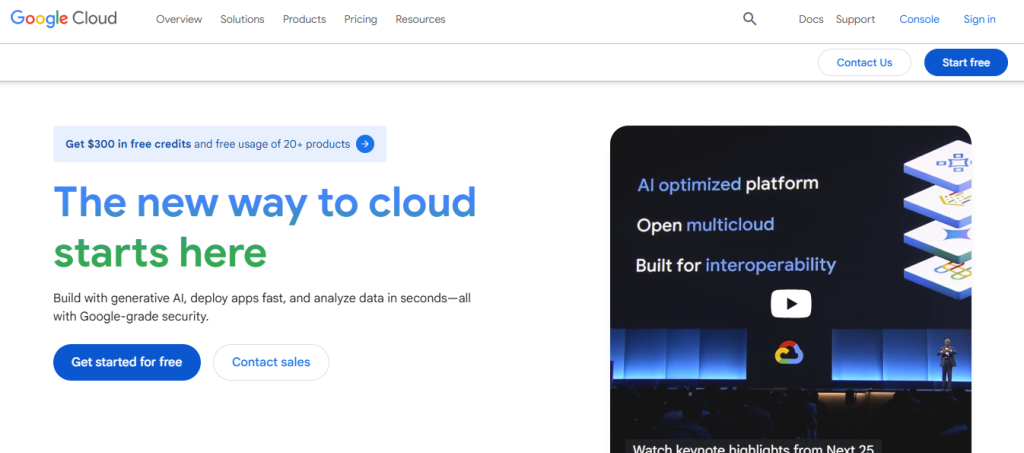Click the Contact Us button

pyautogui.click(x=865, y=63)
